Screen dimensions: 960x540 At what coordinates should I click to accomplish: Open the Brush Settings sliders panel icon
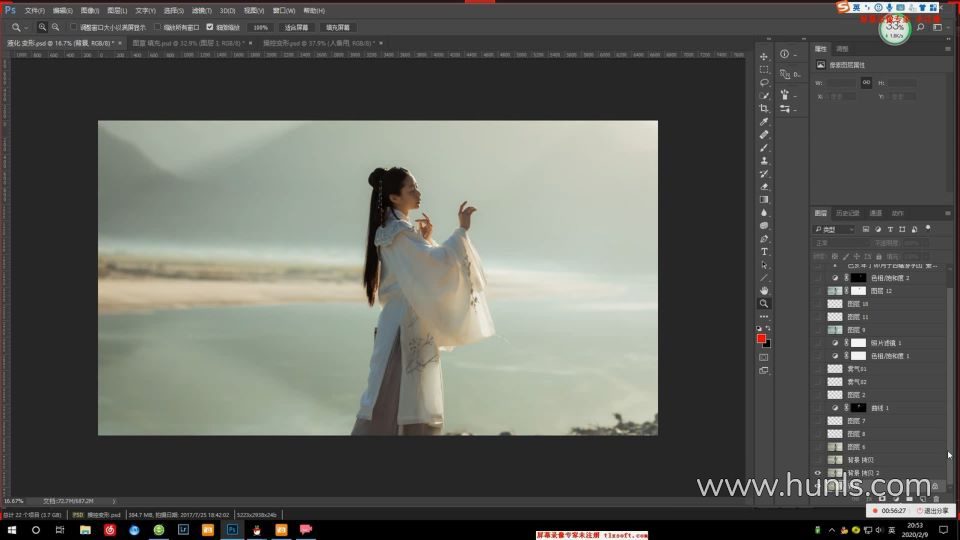click(x=785, y=109)
